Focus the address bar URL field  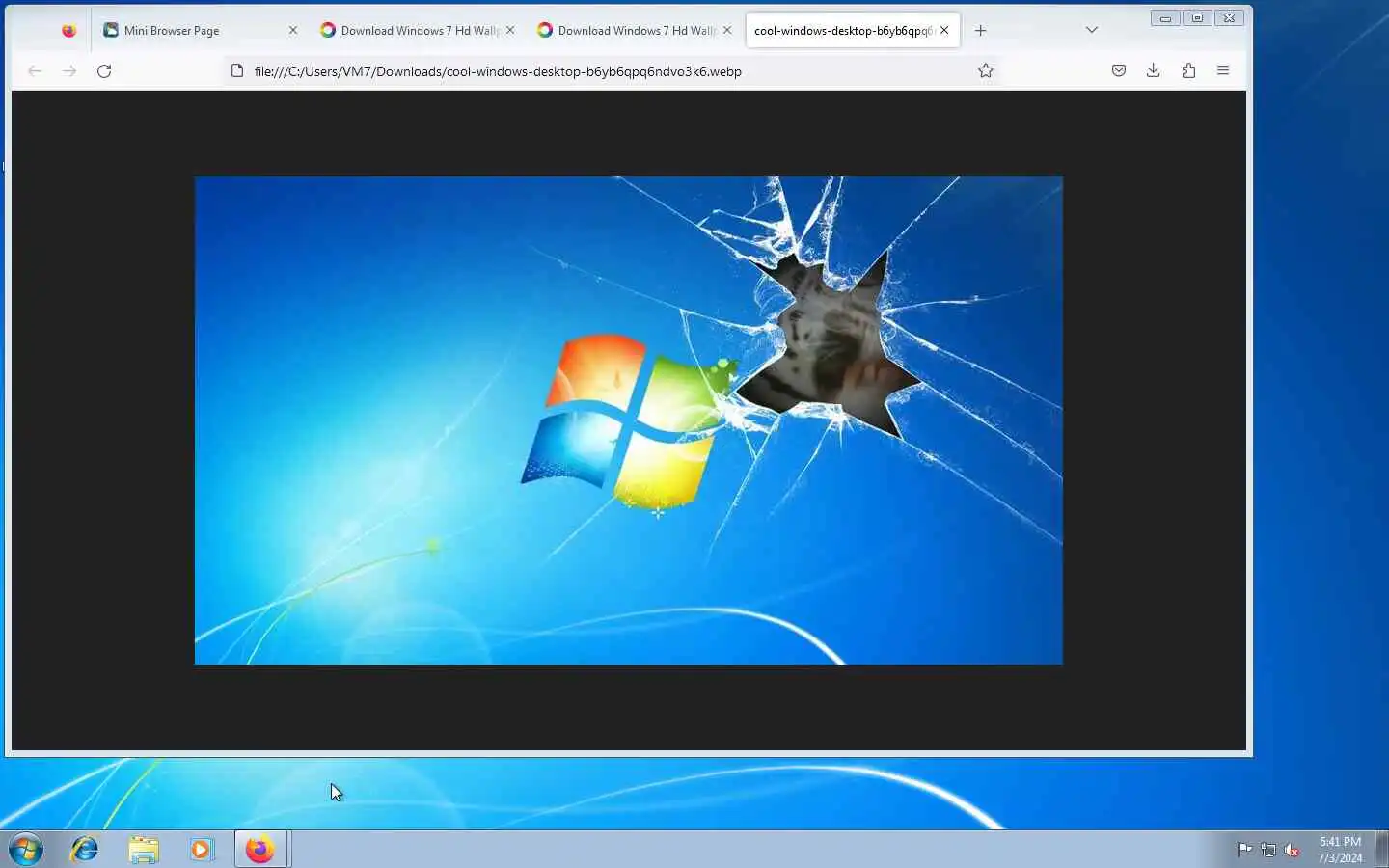[610, 70]
